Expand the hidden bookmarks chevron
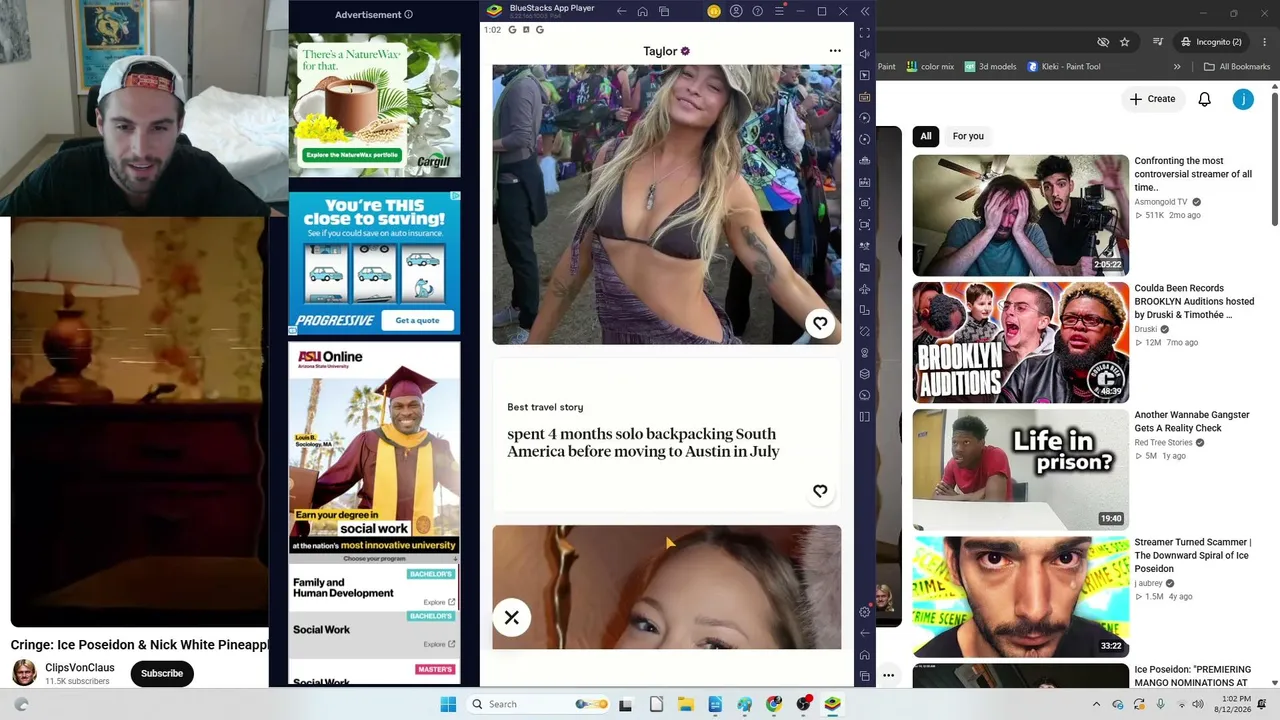The height and width of the screenshot is (720, 1280). (x=1177, y=67)
